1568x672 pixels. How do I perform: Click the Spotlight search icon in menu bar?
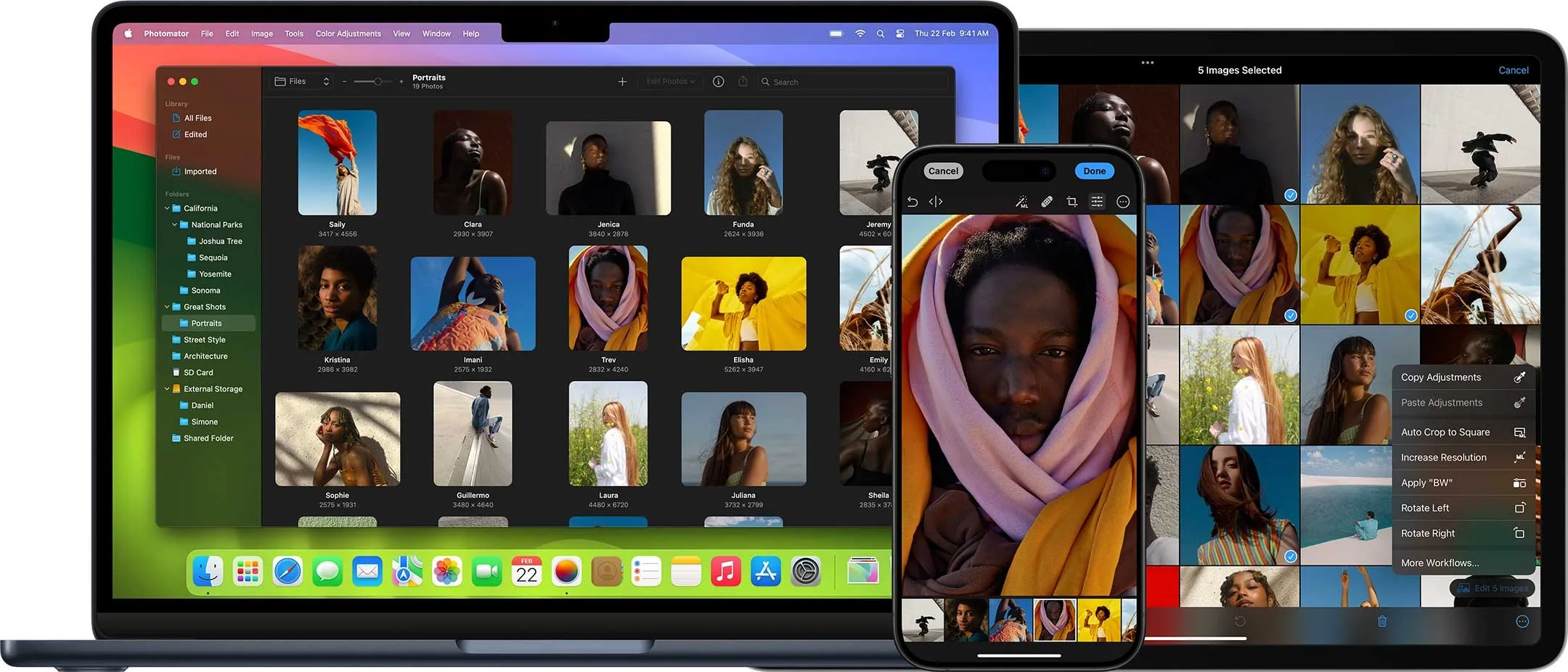click(x=881, y=33)
